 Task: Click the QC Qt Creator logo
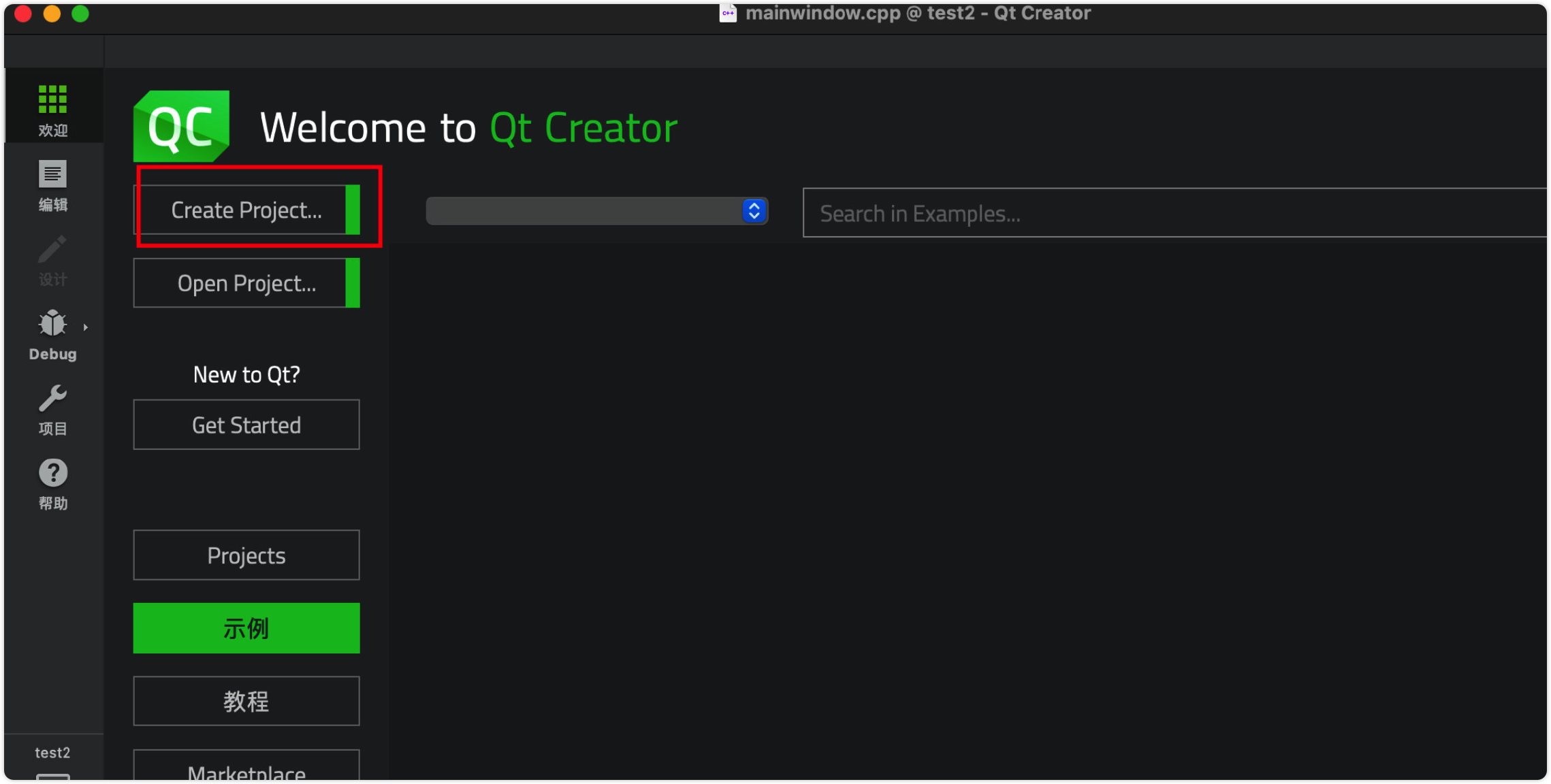(181, 126)
